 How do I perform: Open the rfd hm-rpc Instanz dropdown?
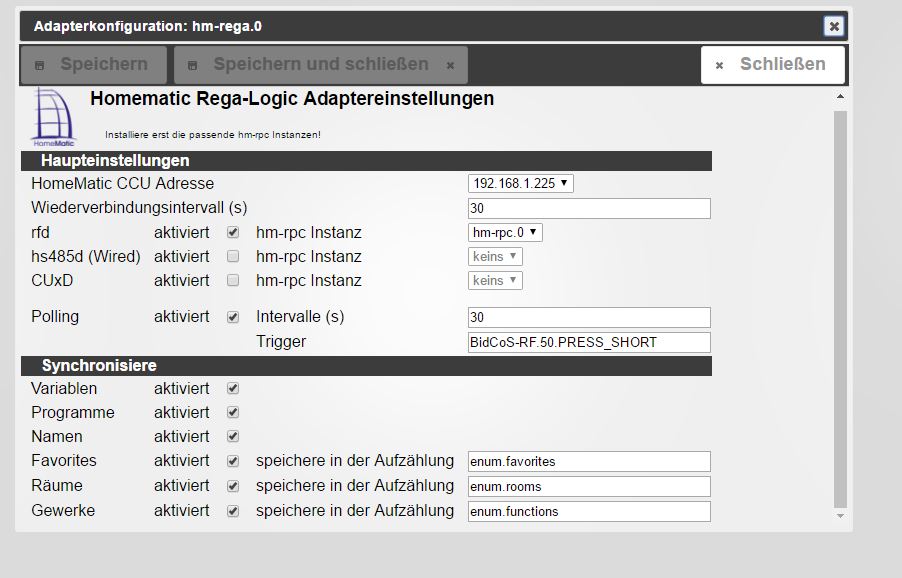click(505, 232)
